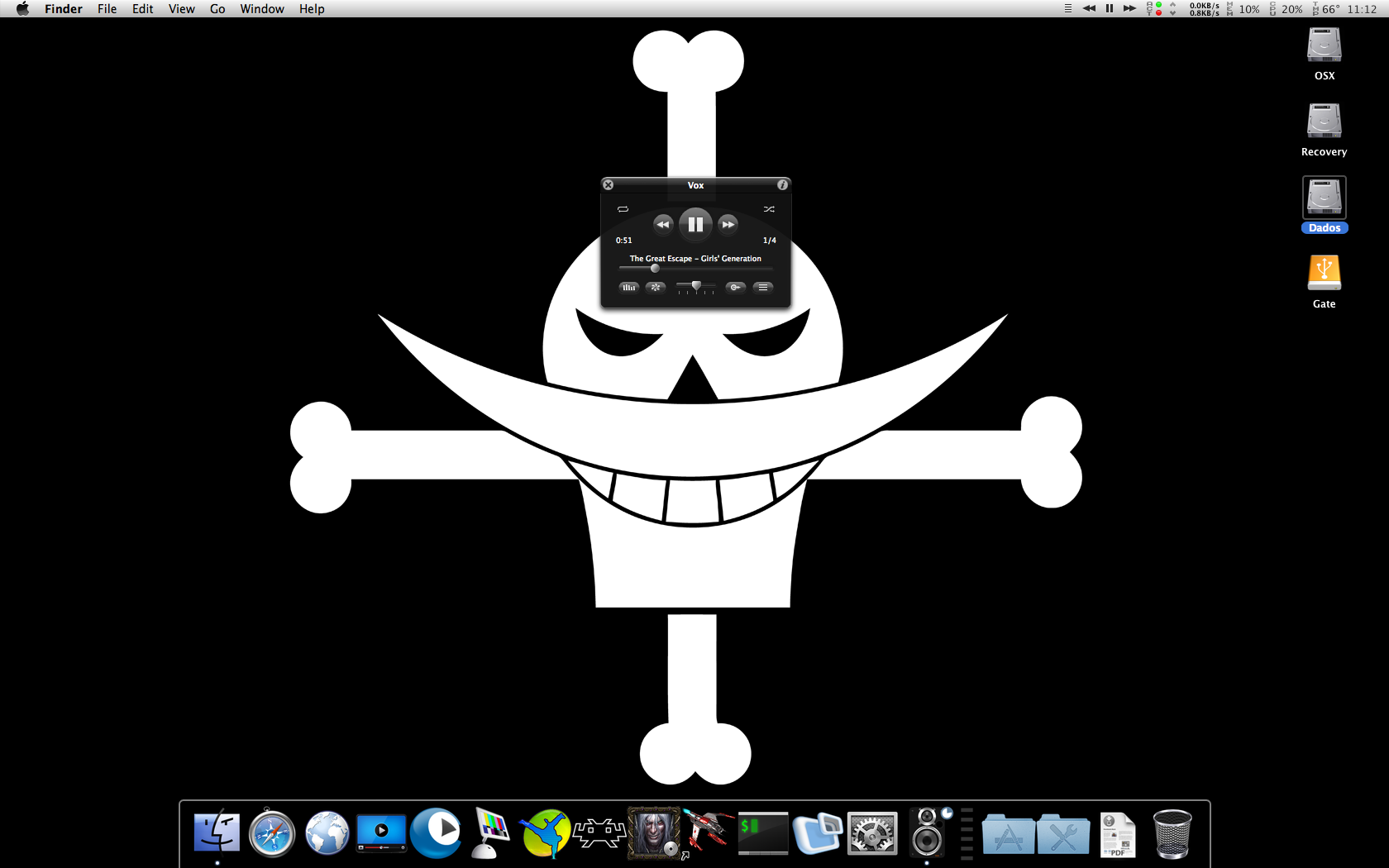This screenshot has width=1389, height=868.
Task: Open the video player screen icon in Dock
Action: click(381, 833)
